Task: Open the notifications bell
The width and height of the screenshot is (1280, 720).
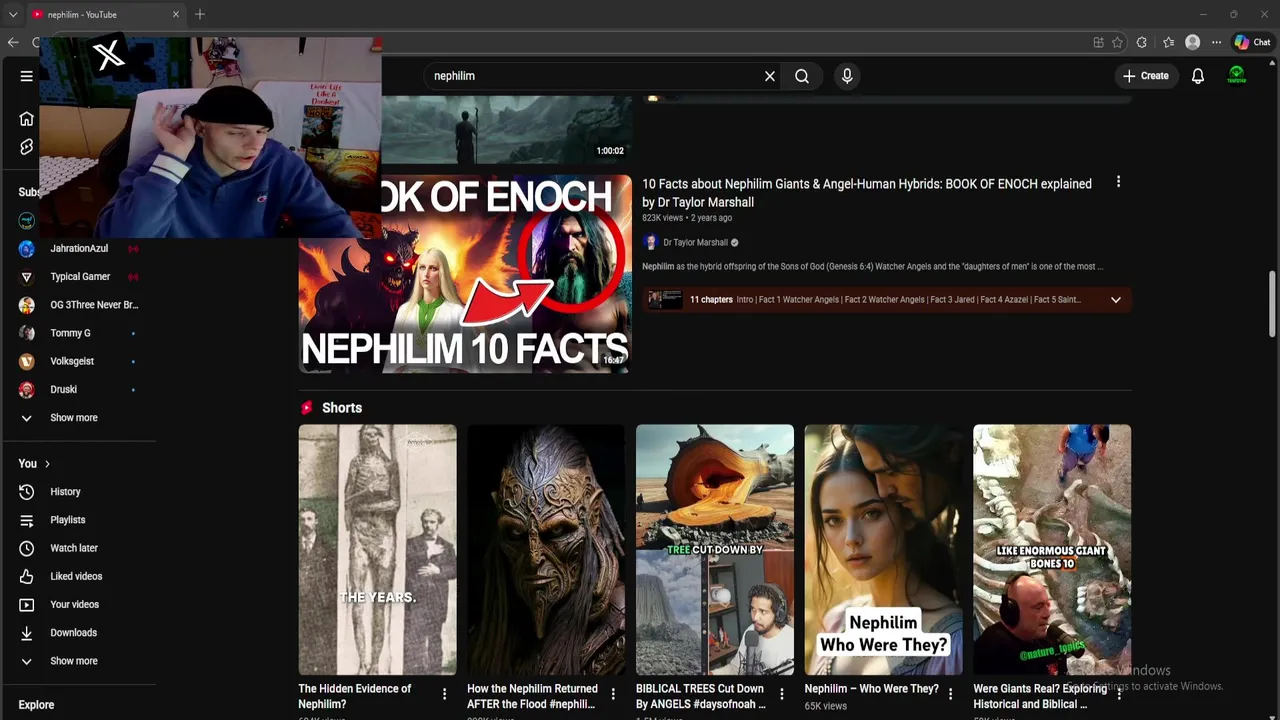Action: click(x=1197, y=76)
